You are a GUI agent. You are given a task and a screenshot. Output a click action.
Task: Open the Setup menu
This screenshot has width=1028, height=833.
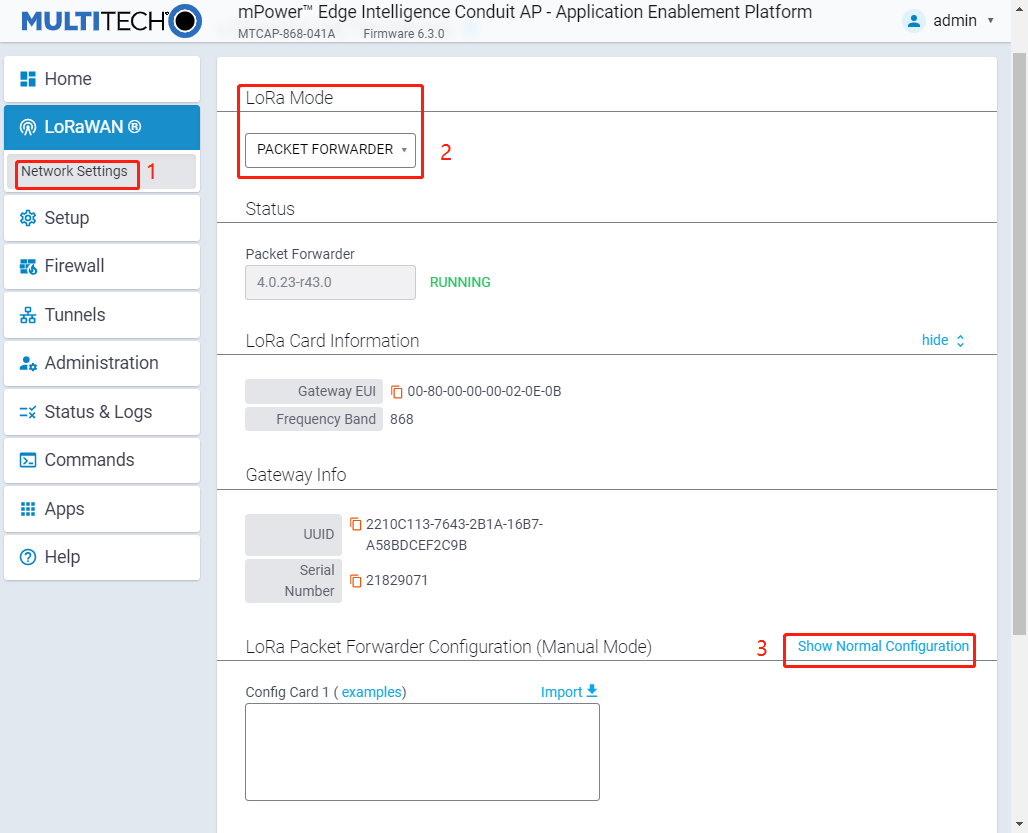102,218
